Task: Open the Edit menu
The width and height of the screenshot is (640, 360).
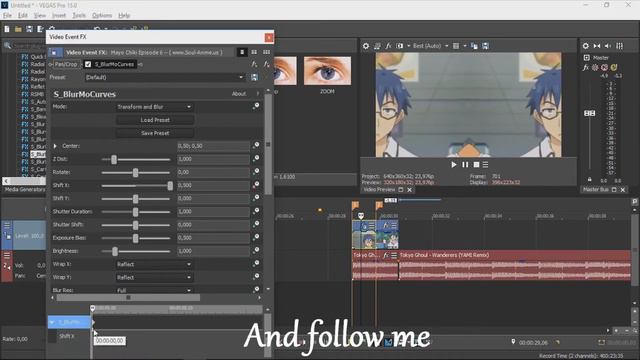Action: click(x=22, y=16)
